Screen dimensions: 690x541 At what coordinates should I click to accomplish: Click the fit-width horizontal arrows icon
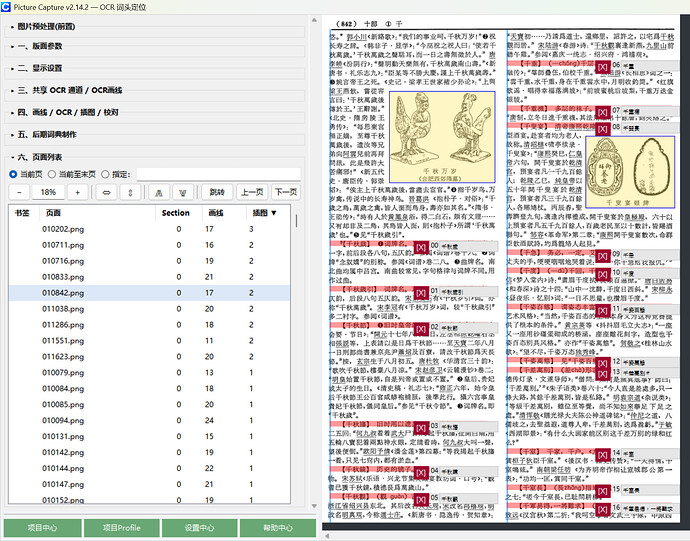click(106, 192)
